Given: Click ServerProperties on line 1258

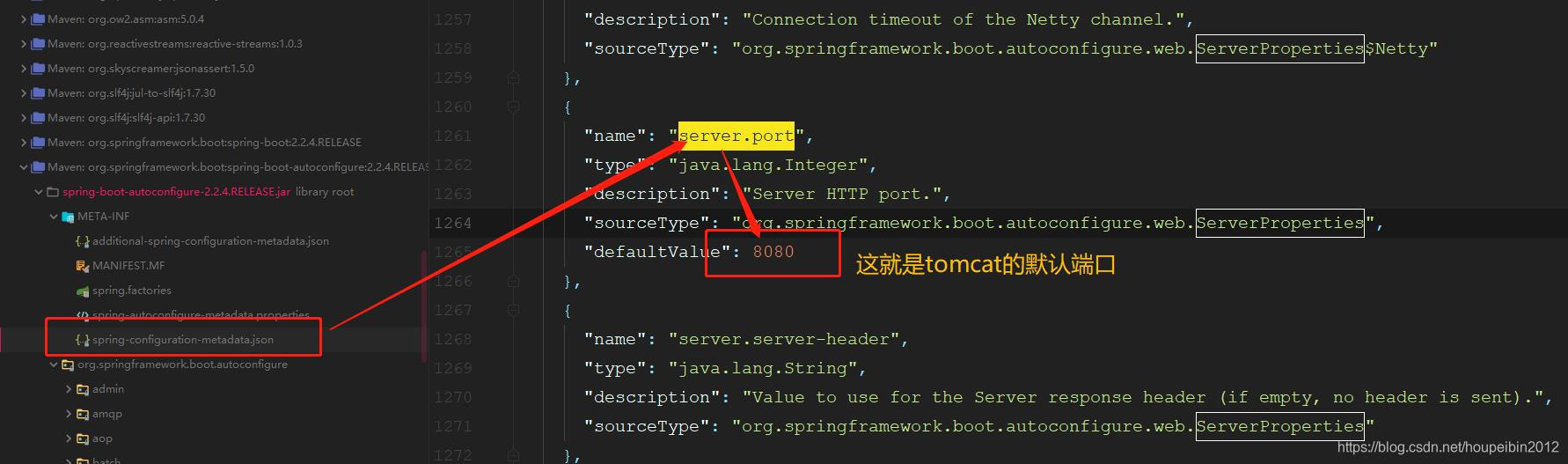Looking at the screenshot, I should 1280,48.
